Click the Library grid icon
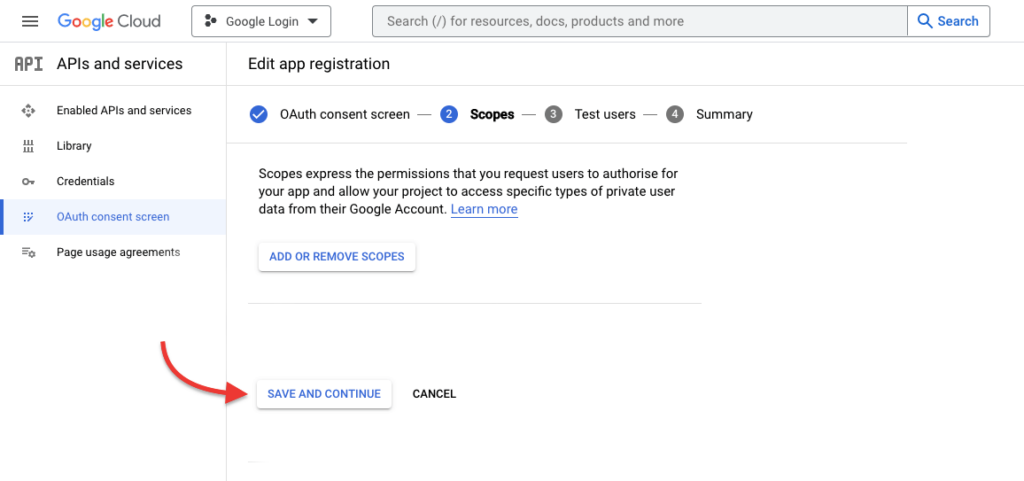The height and width of the screenshot is (481, 1024). (x=28, y=146)
